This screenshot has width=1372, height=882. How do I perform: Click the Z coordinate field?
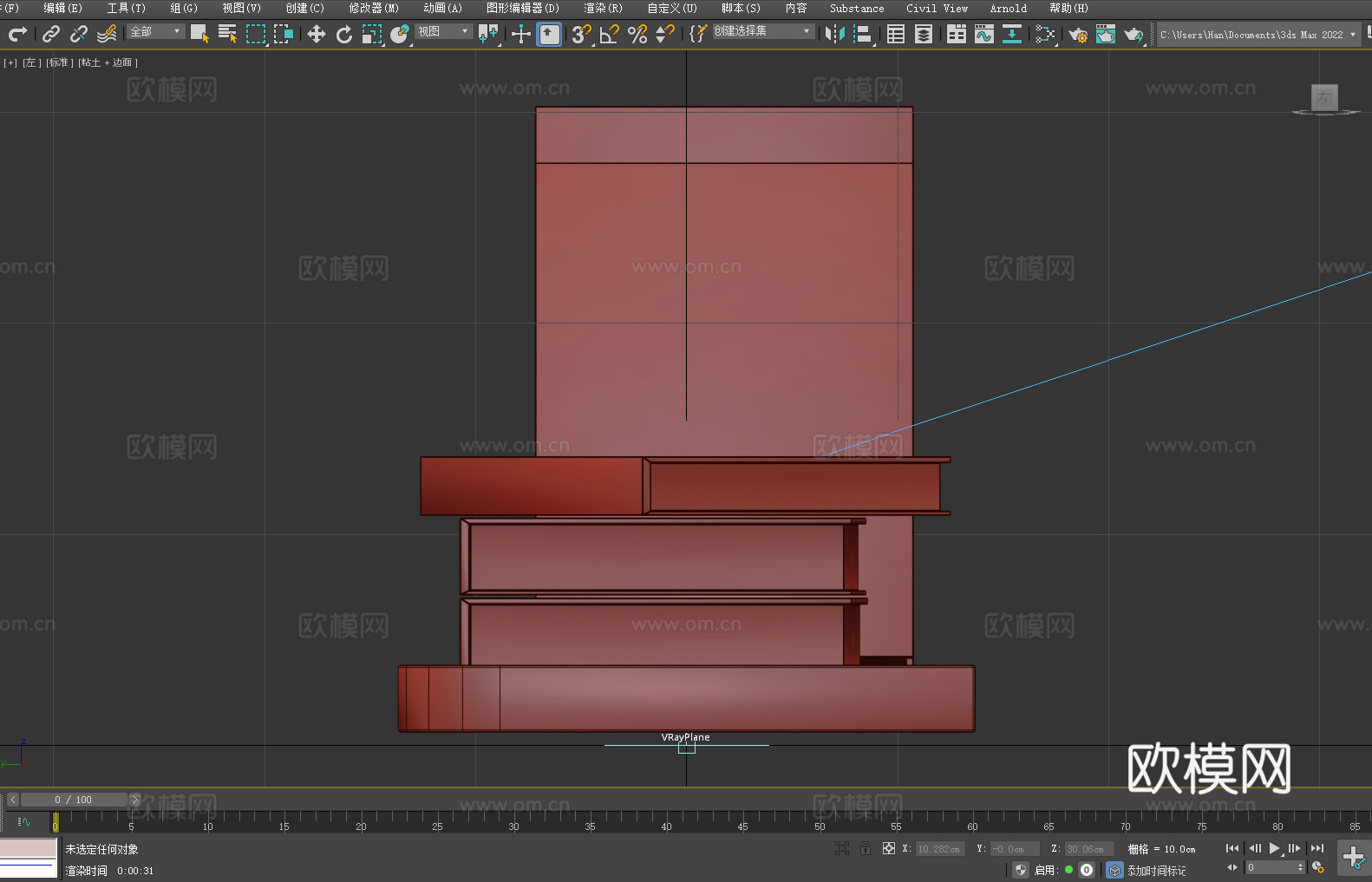(1089, 849)
